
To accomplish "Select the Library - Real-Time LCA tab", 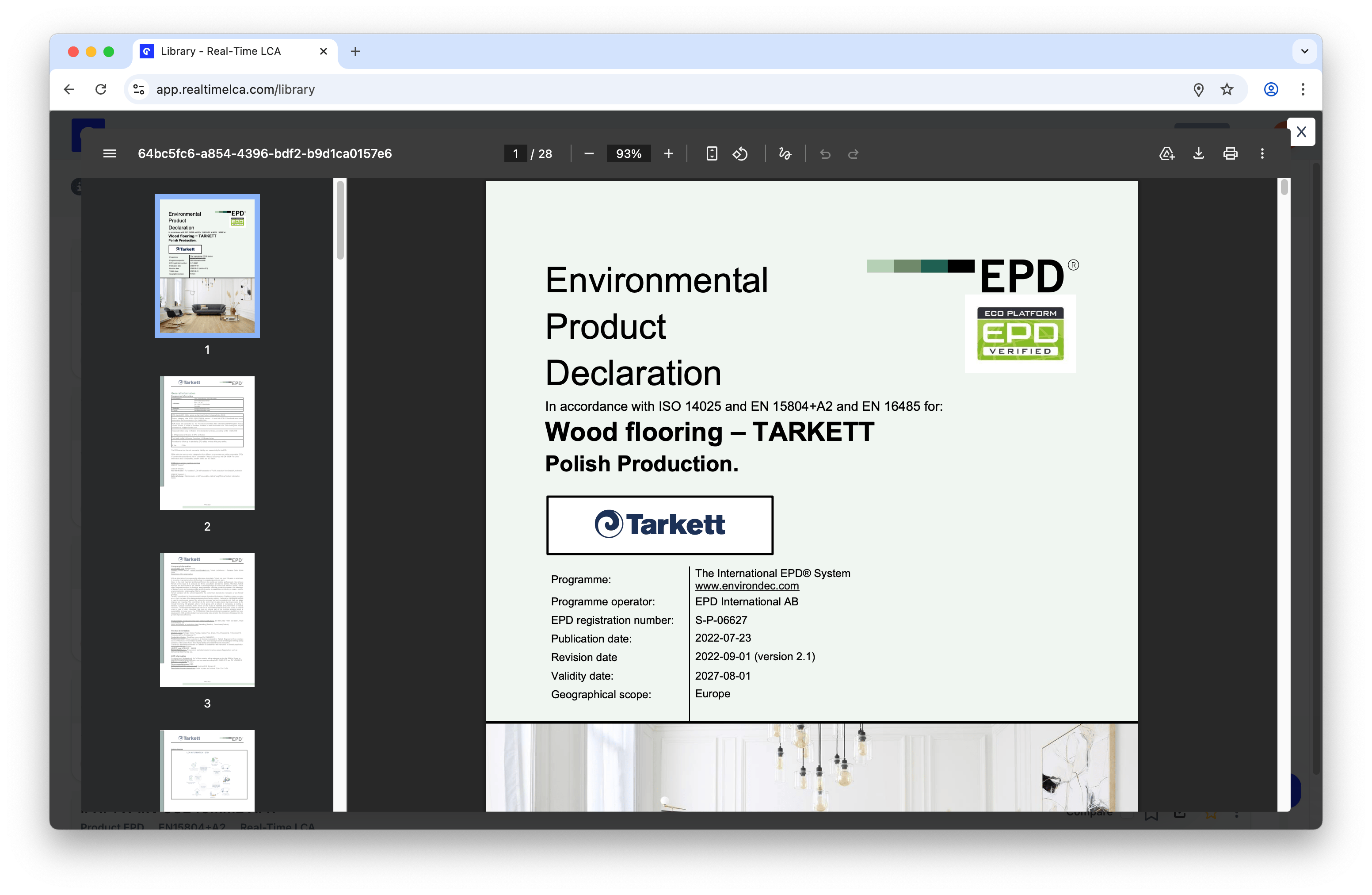I will point(235,51).
